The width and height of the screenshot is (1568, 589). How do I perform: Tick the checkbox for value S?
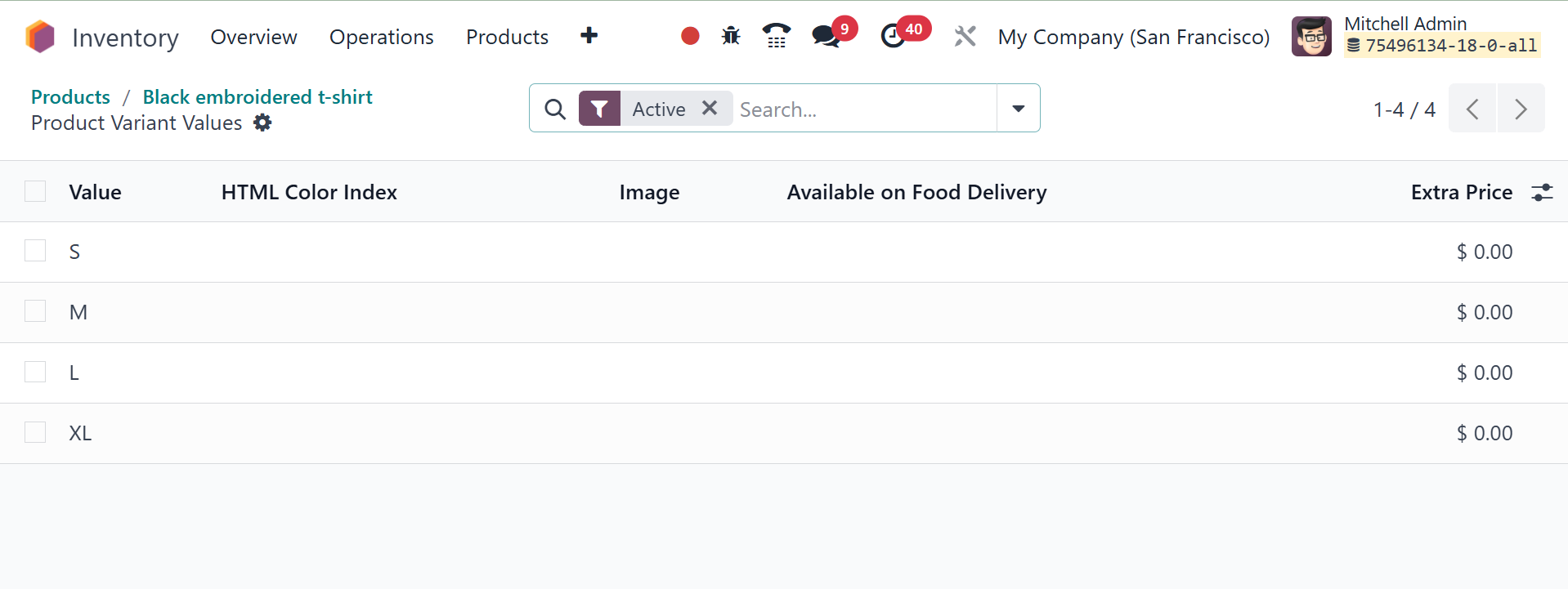click(35, 251)
